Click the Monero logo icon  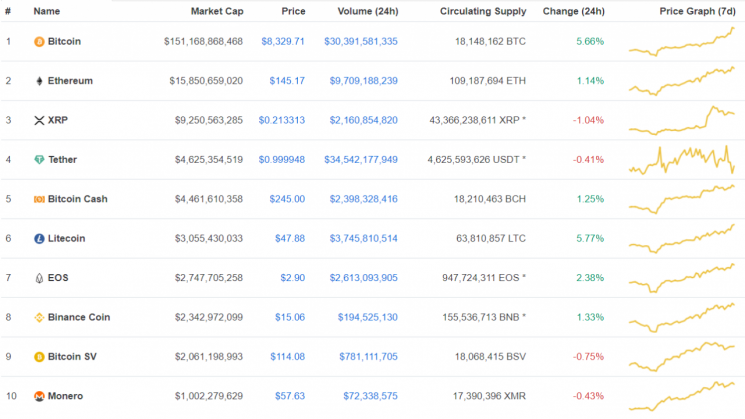tap(39, 397)
